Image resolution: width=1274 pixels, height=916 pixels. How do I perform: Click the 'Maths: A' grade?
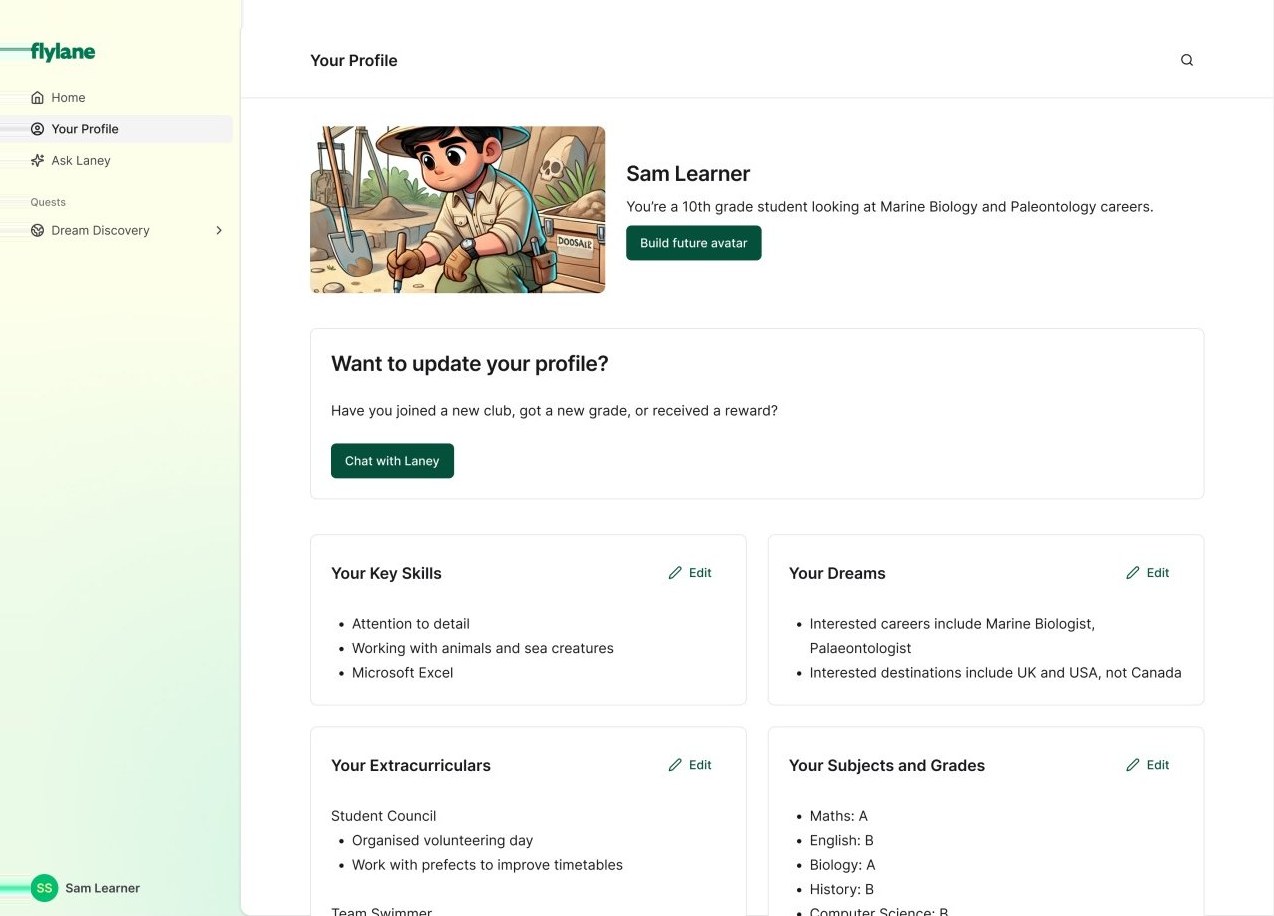[839, 816]
